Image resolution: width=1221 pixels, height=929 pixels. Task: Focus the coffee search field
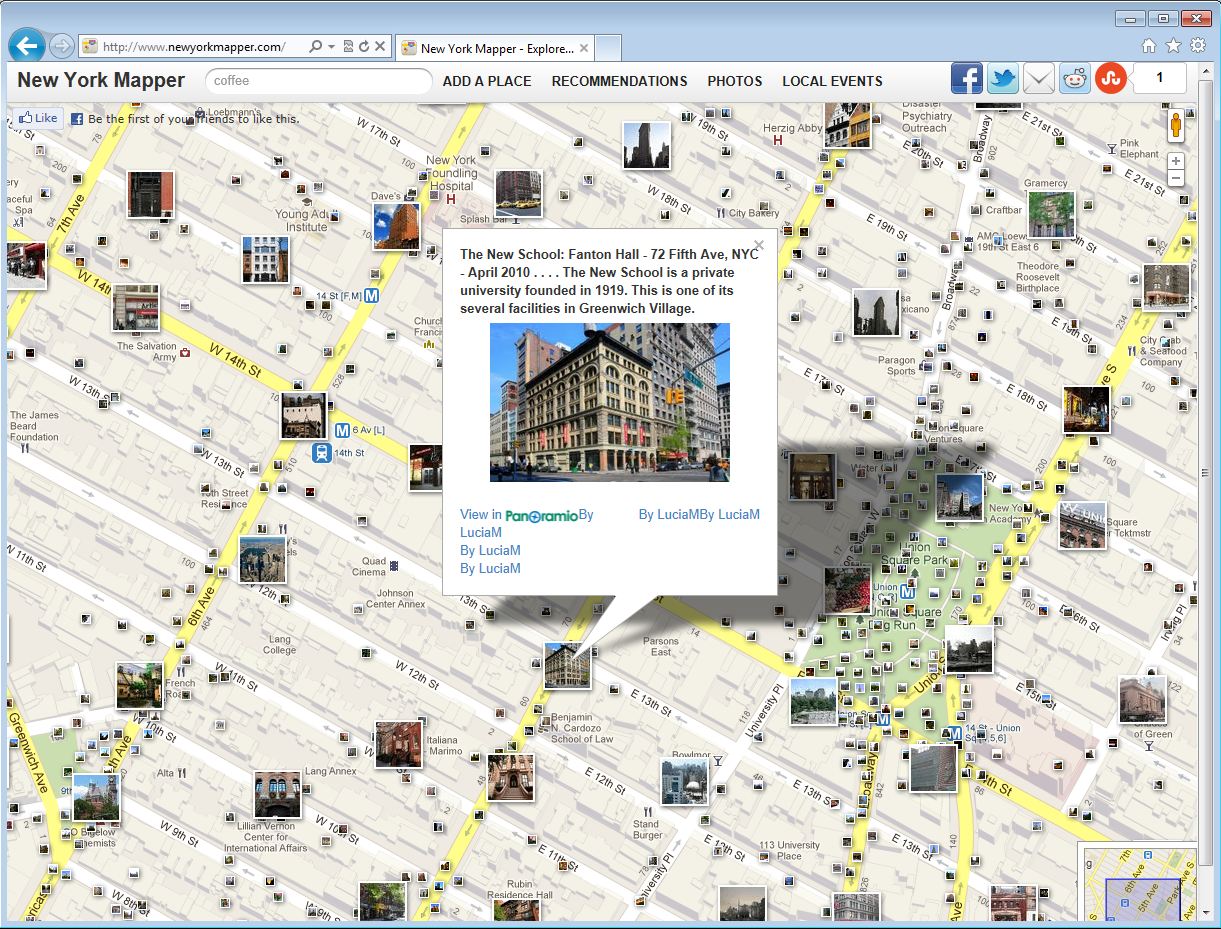coord(318,81)
